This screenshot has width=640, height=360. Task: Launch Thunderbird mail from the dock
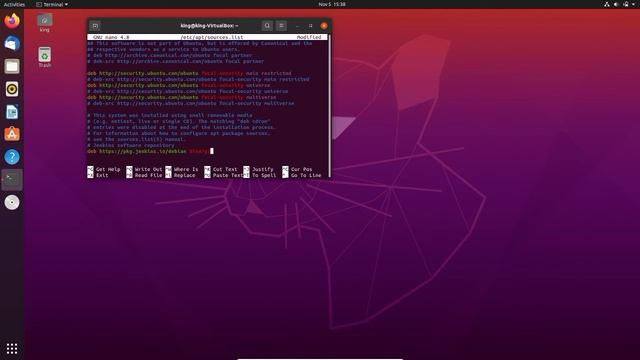coord(12,43)
